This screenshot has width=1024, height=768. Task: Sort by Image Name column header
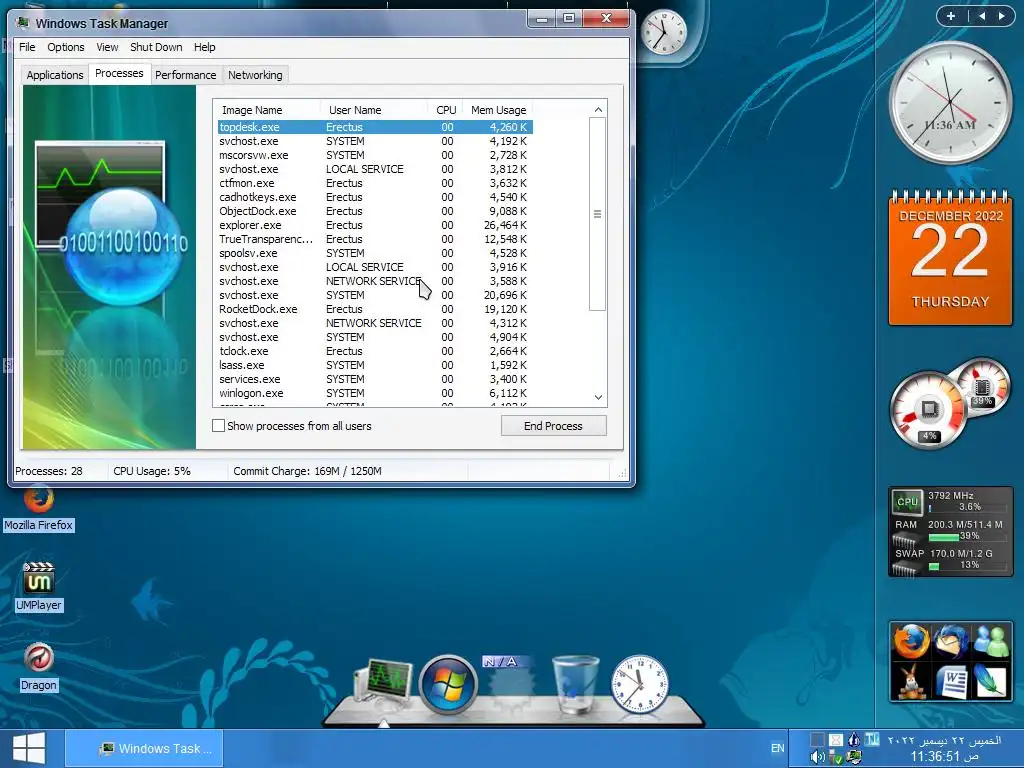266,110
